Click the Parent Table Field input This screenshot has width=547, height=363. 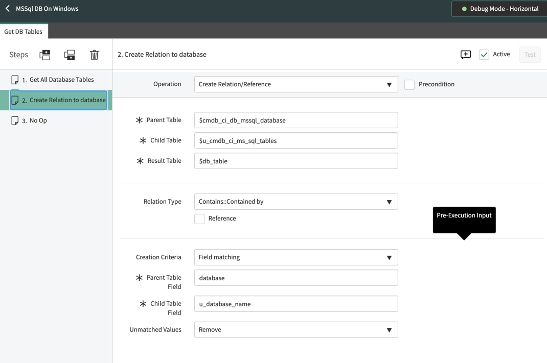click(x=295, y=278)
